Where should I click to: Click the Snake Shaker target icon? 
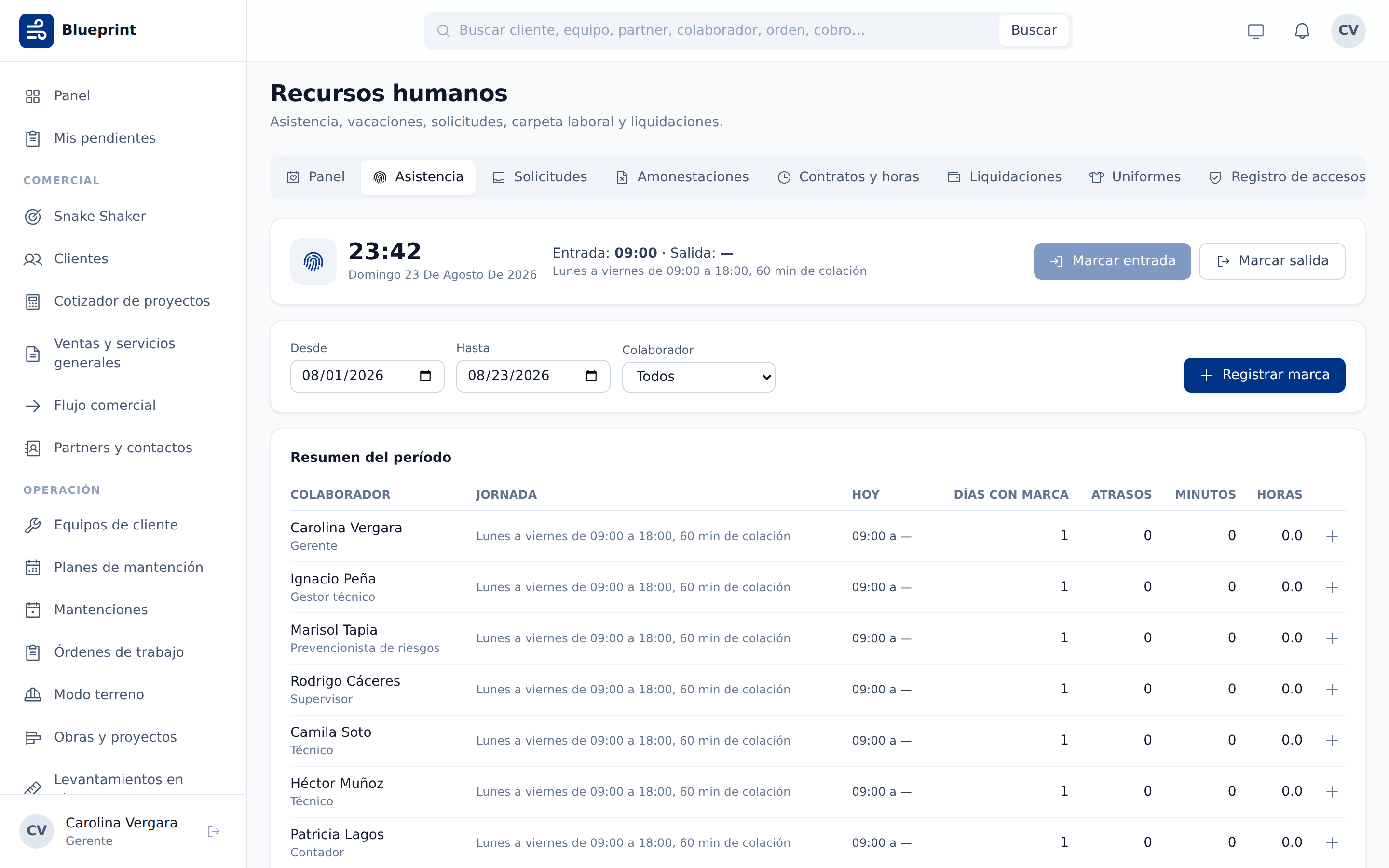tap(33, 217)
